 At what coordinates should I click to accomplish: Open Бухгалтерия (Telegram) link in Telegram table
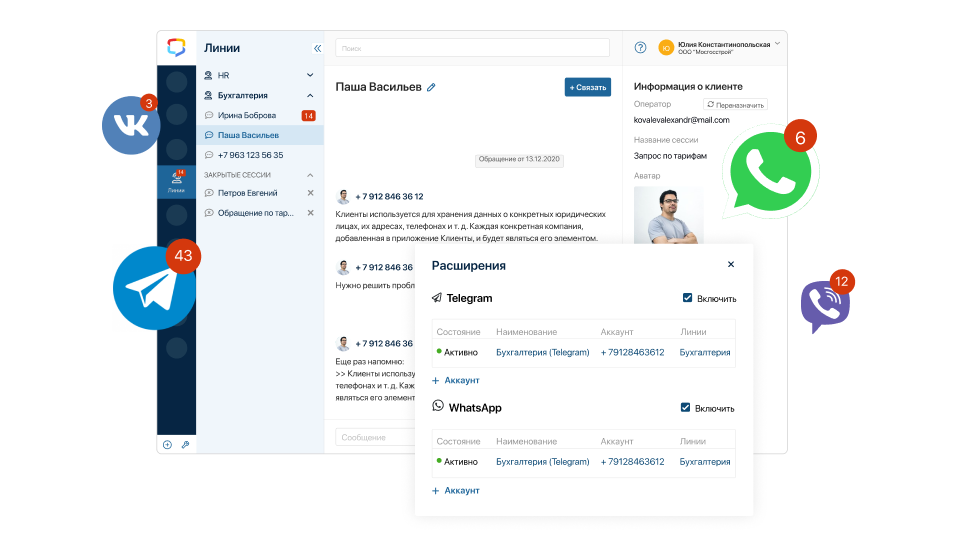542,352
